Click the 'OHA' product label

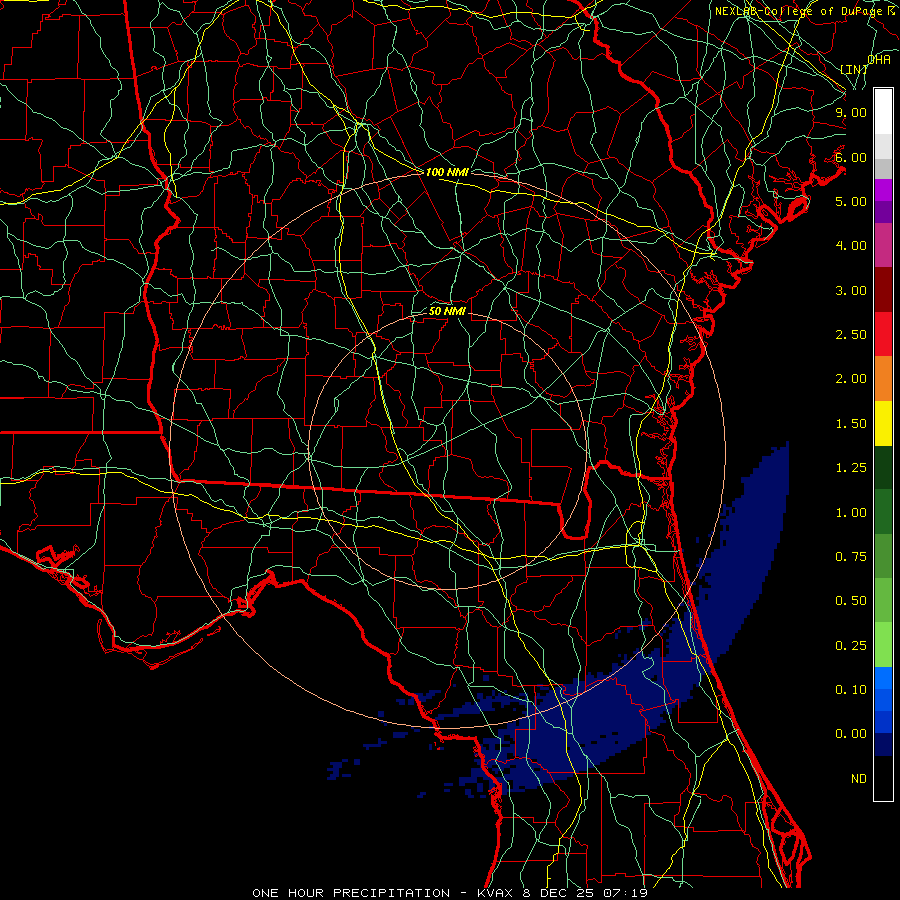coord(879,59)
